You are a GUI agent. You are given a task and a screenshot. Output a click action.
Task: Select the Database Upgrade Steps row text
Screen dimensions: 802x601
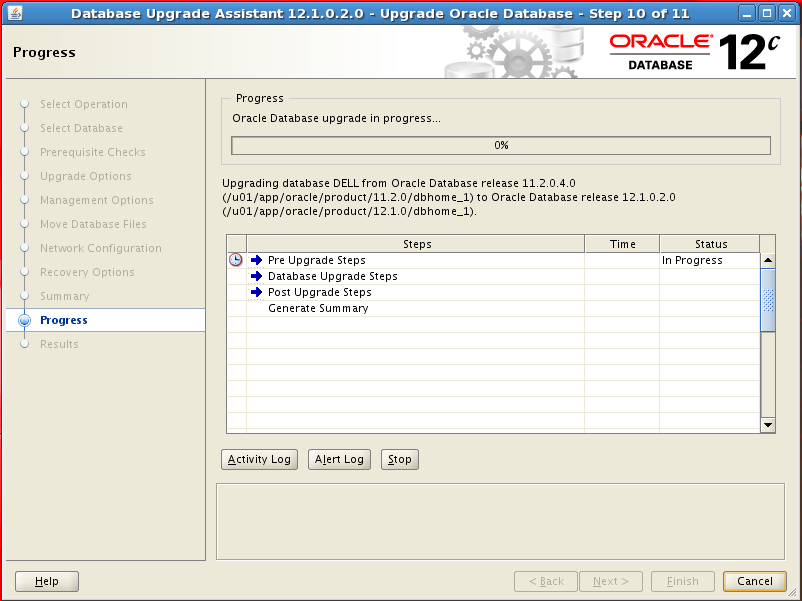pyautogui.click(x=332, y=276)
